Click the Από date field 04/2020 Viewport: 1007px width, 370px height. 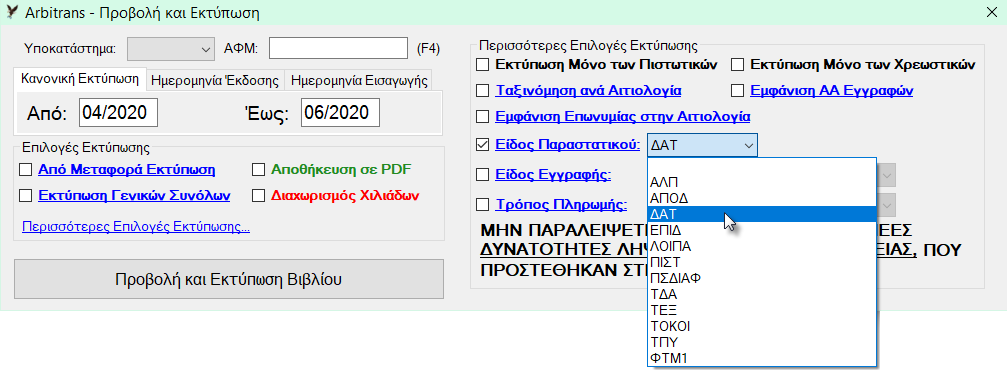pyautogui.click(x=119, y=114)
